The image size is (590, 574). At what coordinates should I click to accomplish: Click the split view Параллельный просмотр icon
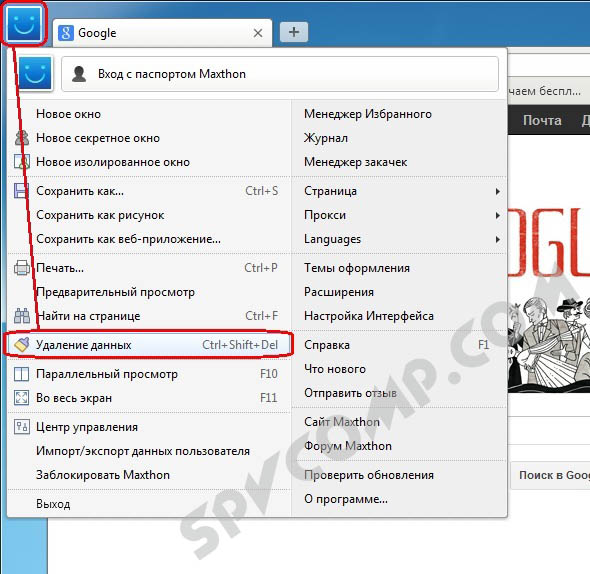point(21,374)
